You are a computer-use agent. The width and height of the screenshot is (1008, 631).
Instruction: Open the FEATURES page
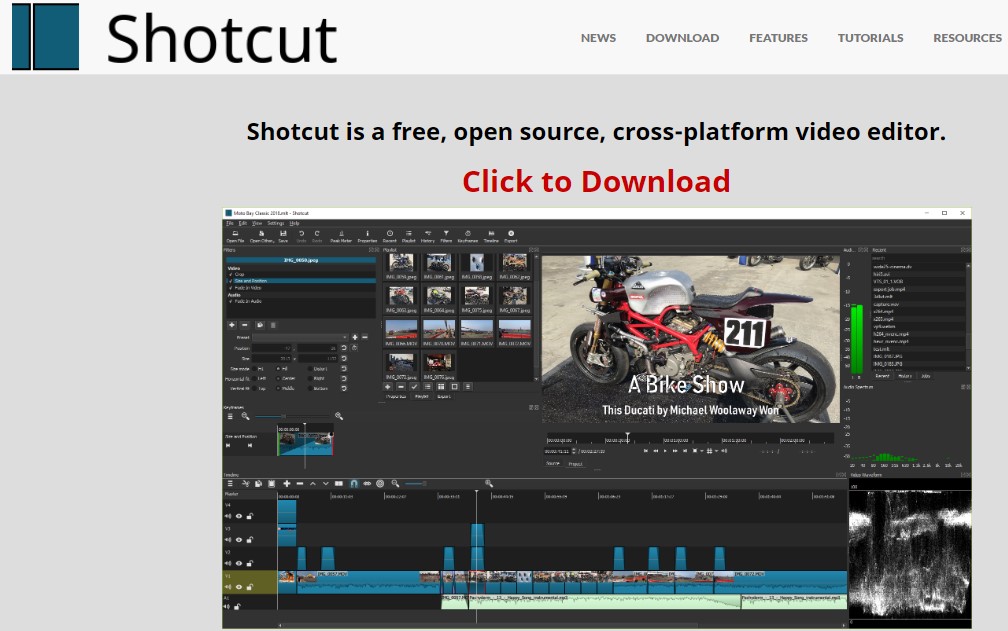coord(778,38)
